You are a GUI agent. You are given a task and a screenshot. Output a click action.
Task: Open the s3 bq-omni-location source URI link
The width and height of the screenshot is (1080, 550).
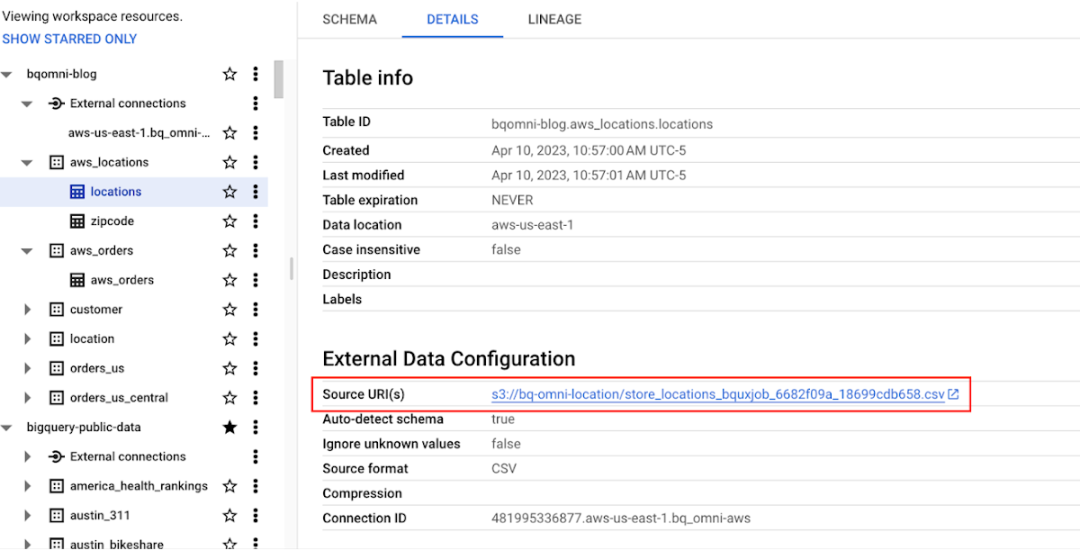click(717, 394)
